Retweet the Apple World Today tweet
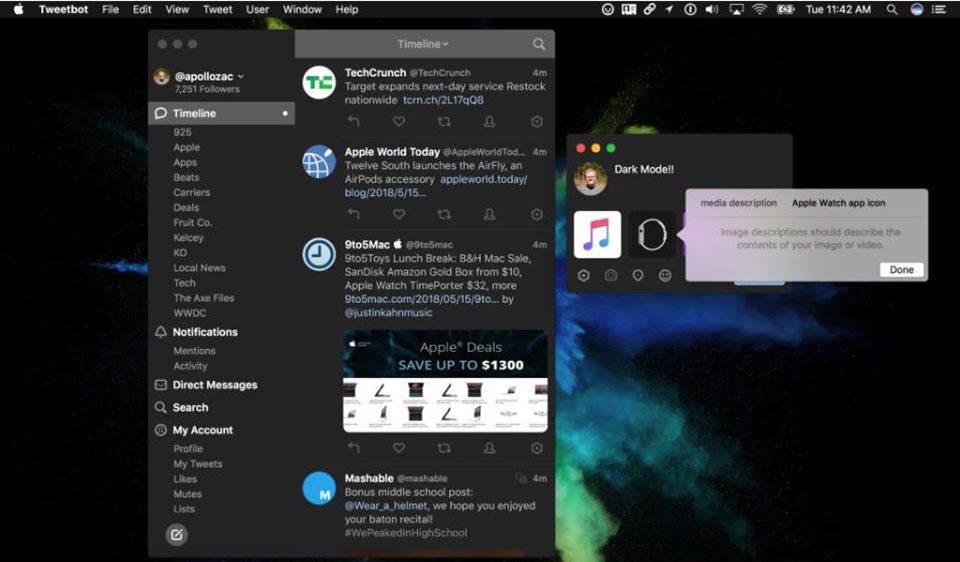The width and height of the screenshot is (960, 562). tap(444, 214)
